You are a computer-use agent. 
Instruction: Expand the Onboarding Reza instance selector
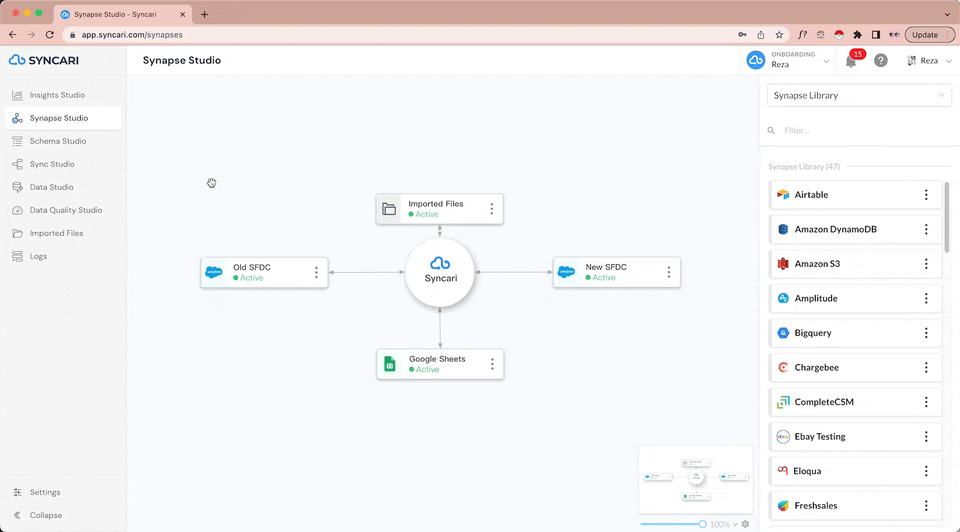pos(789,60)
